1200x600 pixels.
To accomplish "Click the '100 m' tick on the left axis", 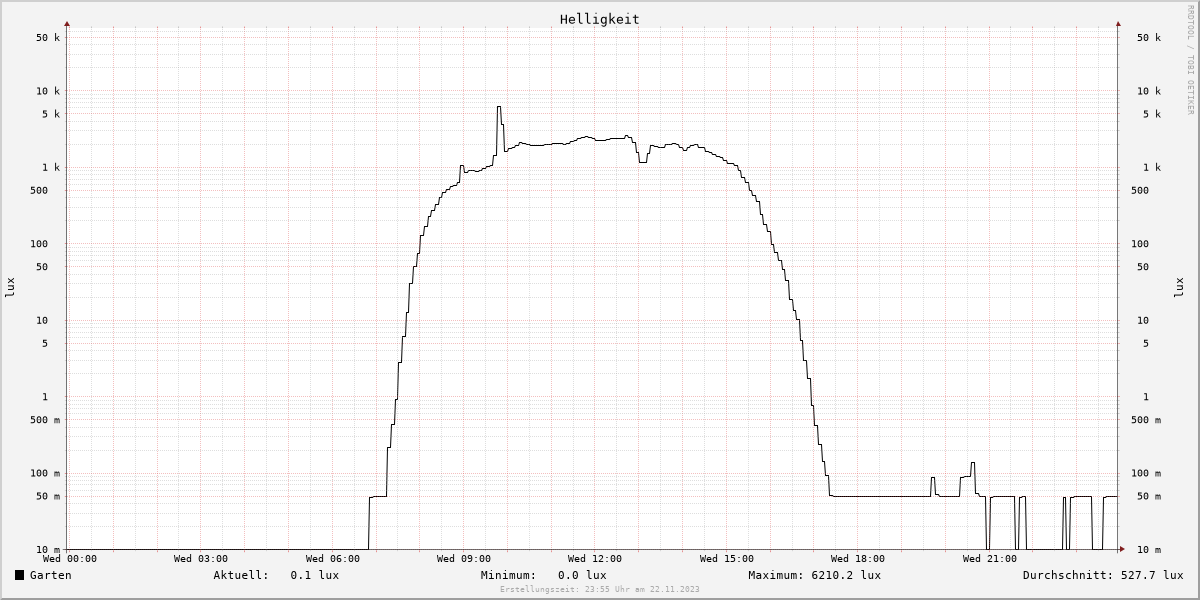I will 45,474.
